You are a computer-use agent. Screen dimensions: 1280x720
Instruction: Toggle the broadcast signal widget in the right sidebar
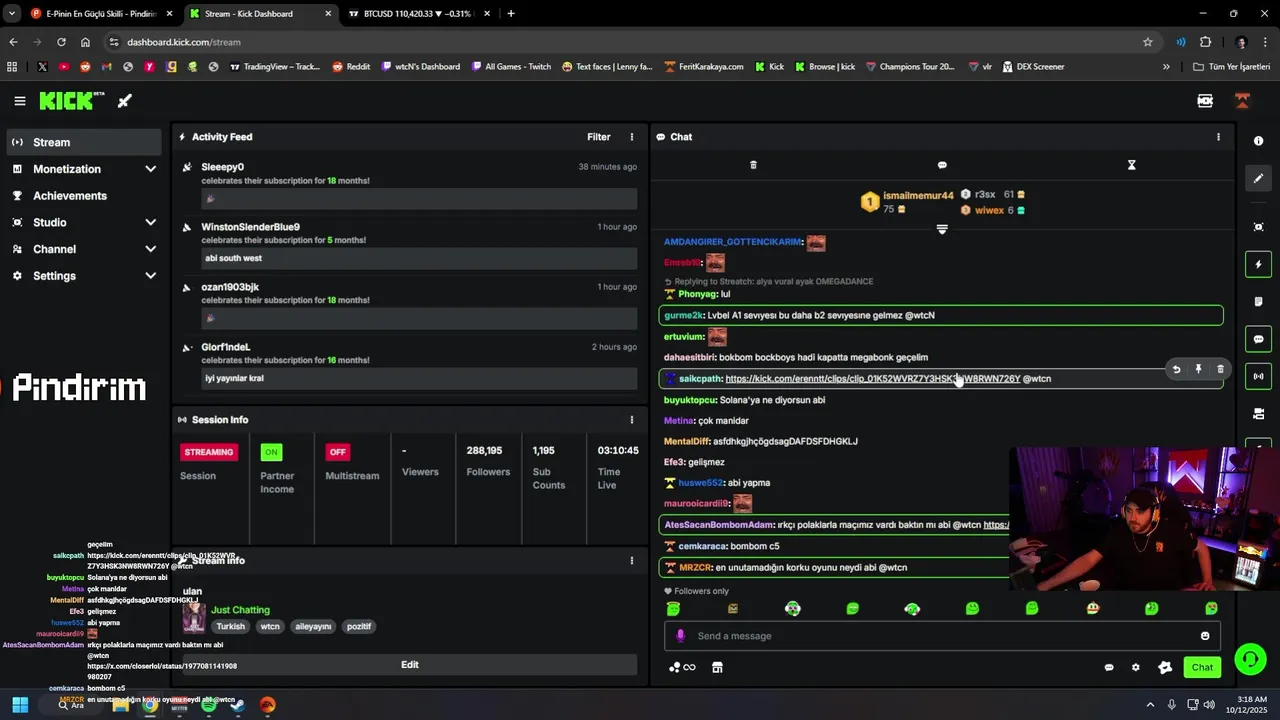pyautogui.click(x=1258, y=376)
